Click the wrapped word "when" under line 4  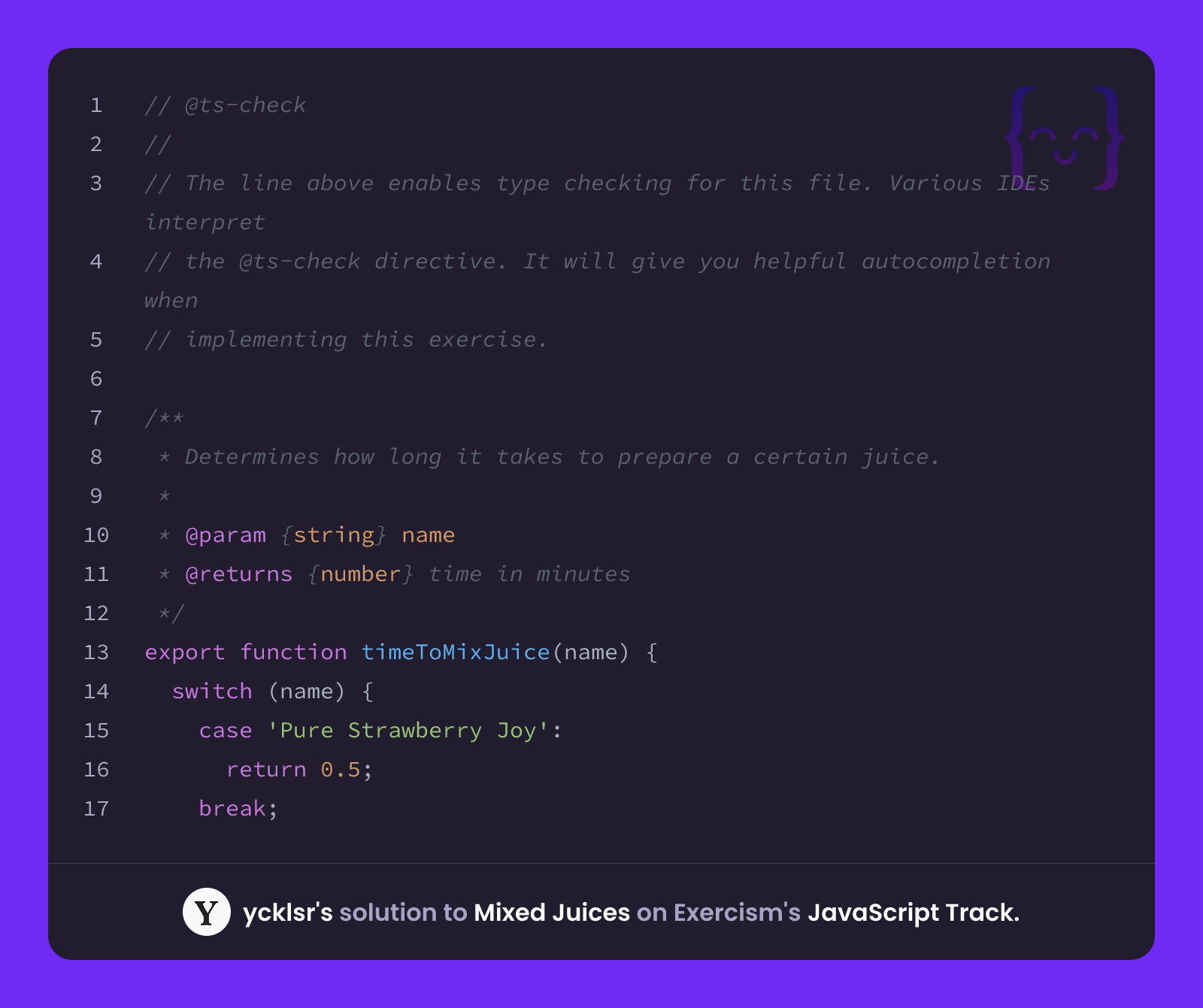[x=171, y=301]
